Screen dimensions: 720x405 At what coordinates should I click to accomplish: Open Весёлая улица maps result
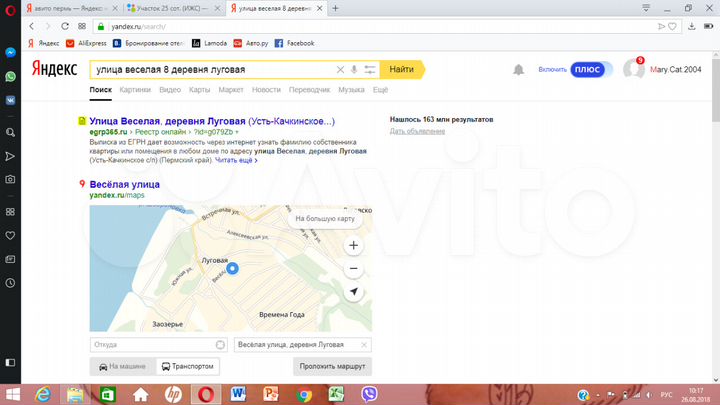[124, 185]
